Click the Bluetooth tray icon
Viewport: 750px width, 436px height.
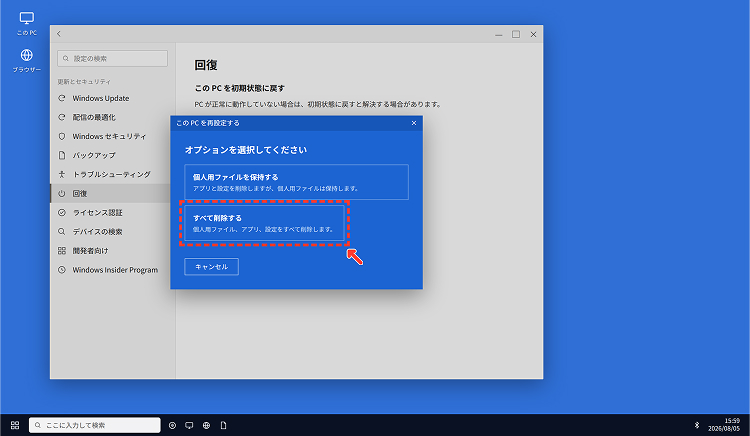tap(696, 425)
